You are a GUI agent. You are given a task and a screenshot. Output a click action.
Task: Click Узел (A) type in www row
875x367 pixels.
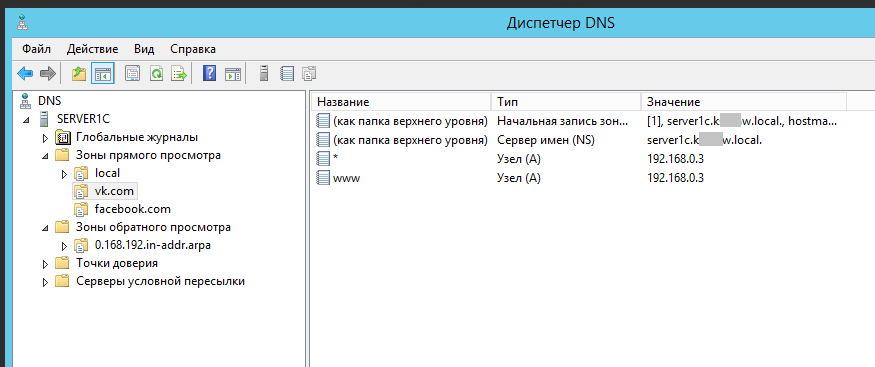pyautogui.click(x=519, y=178)
